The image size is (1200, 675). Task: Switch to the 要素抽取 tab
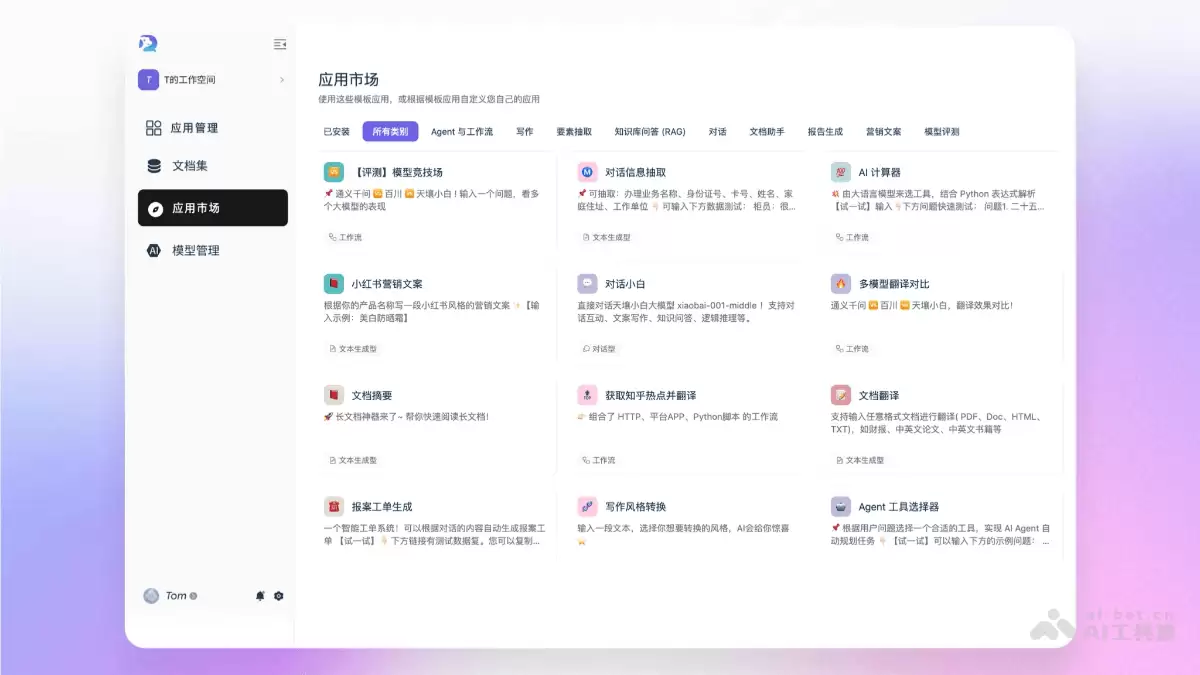tap(574, 132)
